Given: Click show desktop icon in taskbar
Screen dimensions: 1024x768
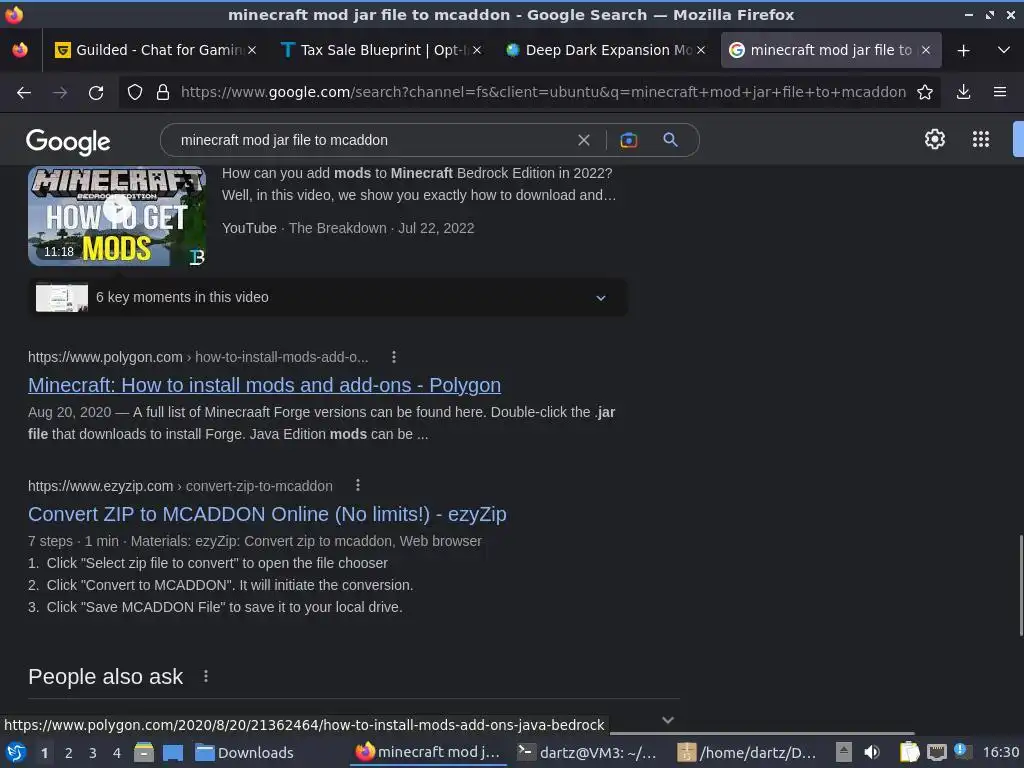Looking at the screenshot, I should click(173, 752).
